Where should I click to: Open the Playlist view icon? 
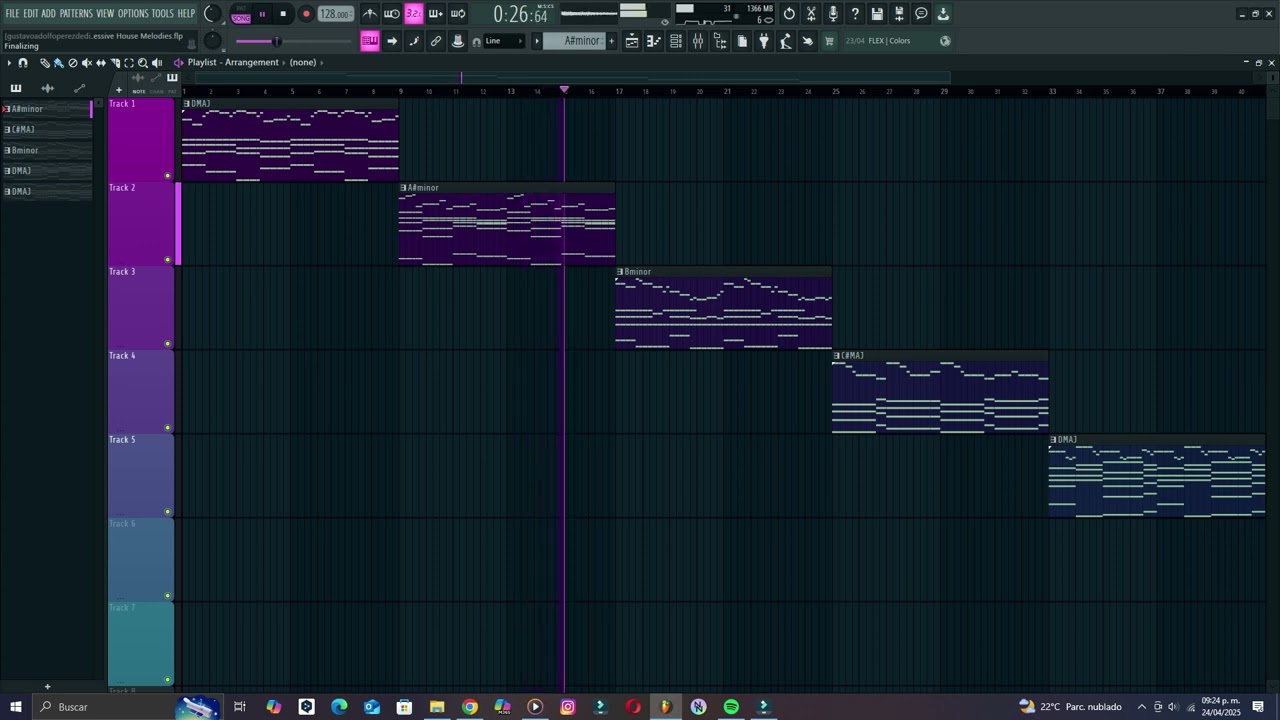coord(632,41)
